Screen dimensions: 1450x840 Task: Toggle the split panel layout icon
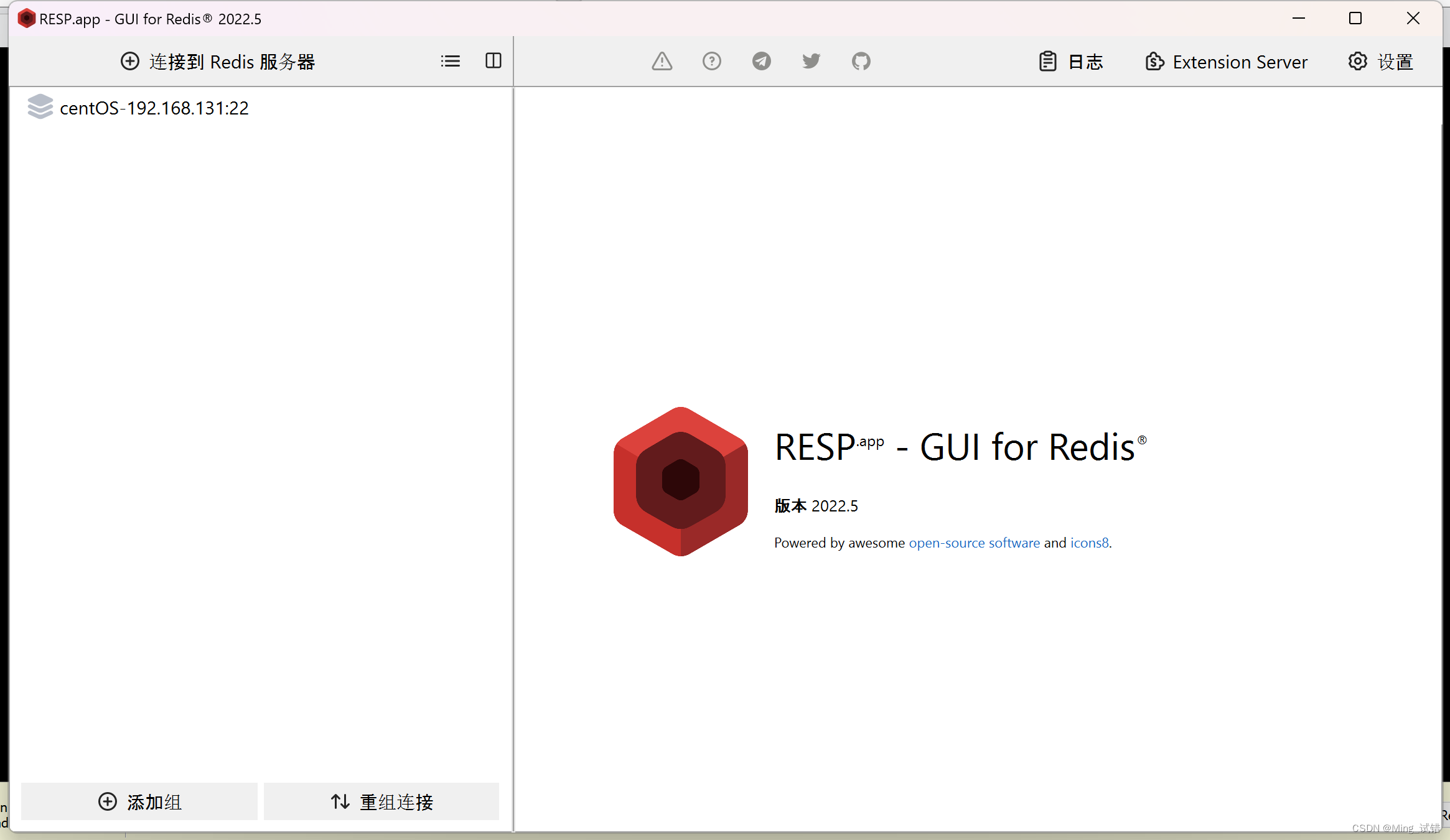[x=493, y=61]
